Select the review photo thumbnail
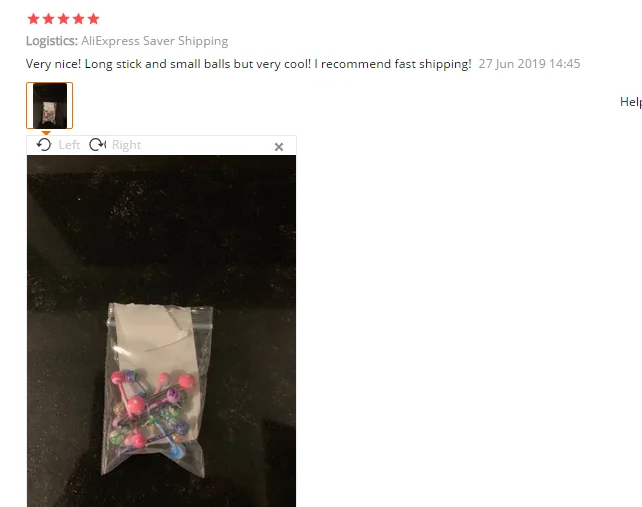642x507 pixels. click(x=50, y=106)
